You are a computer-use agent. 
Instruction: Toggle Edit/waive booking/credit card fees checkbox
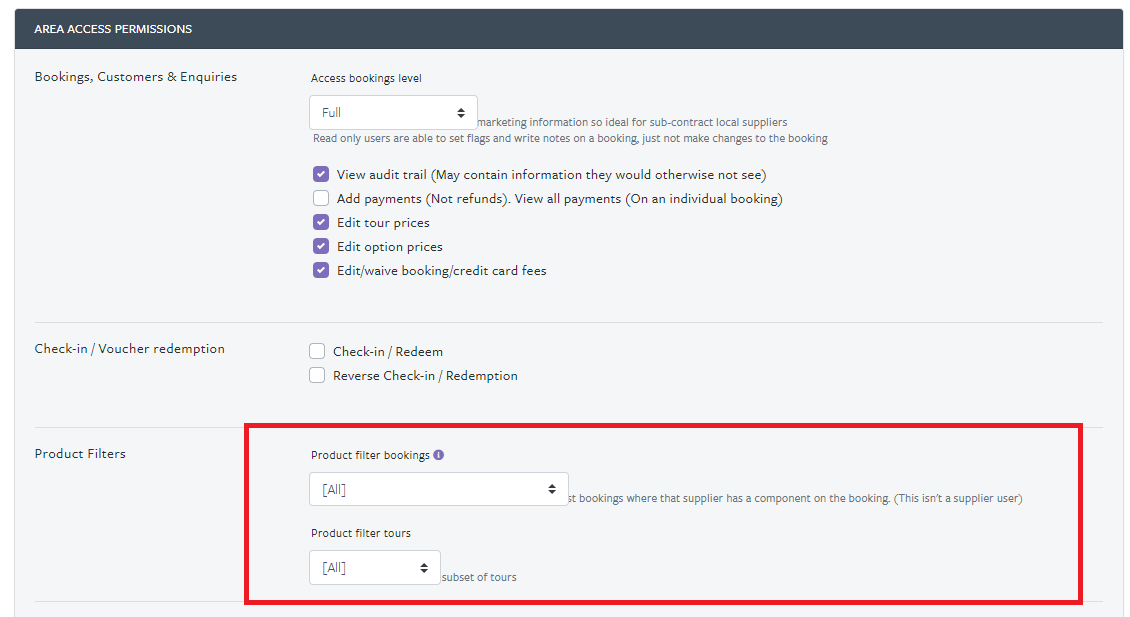click(321, 270)
